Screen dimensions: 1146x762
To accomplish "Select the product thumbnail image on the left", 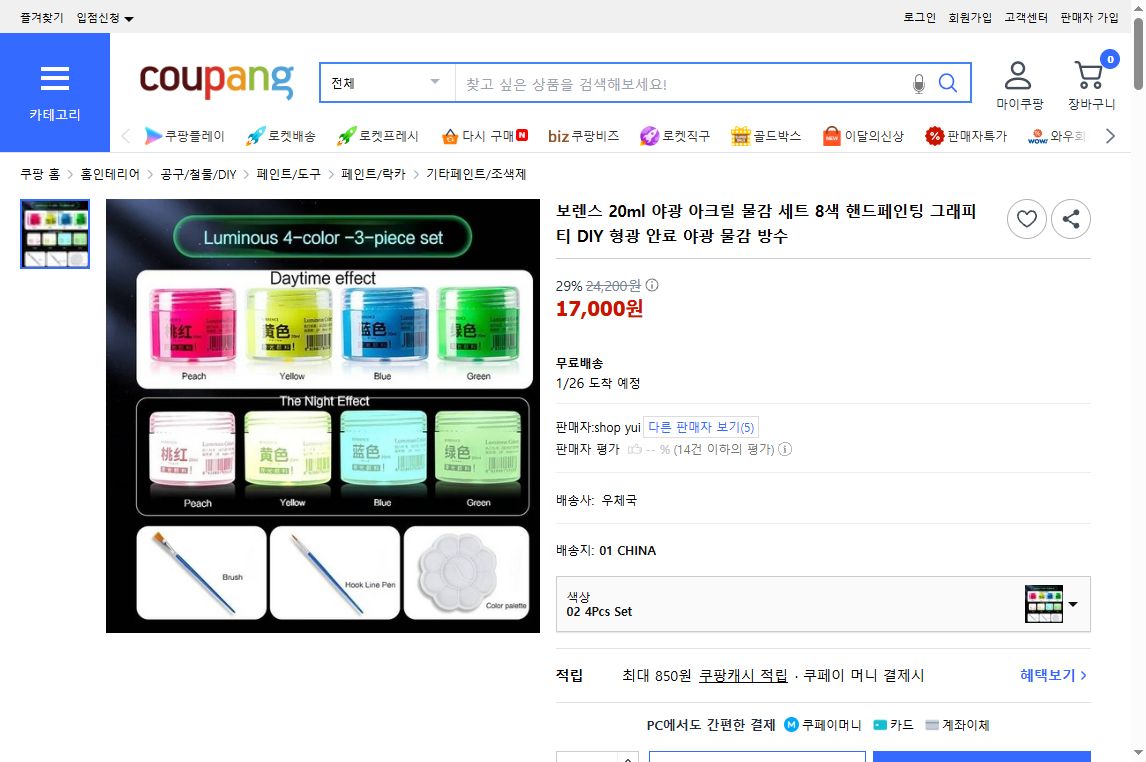I will (x=55, y=234).
